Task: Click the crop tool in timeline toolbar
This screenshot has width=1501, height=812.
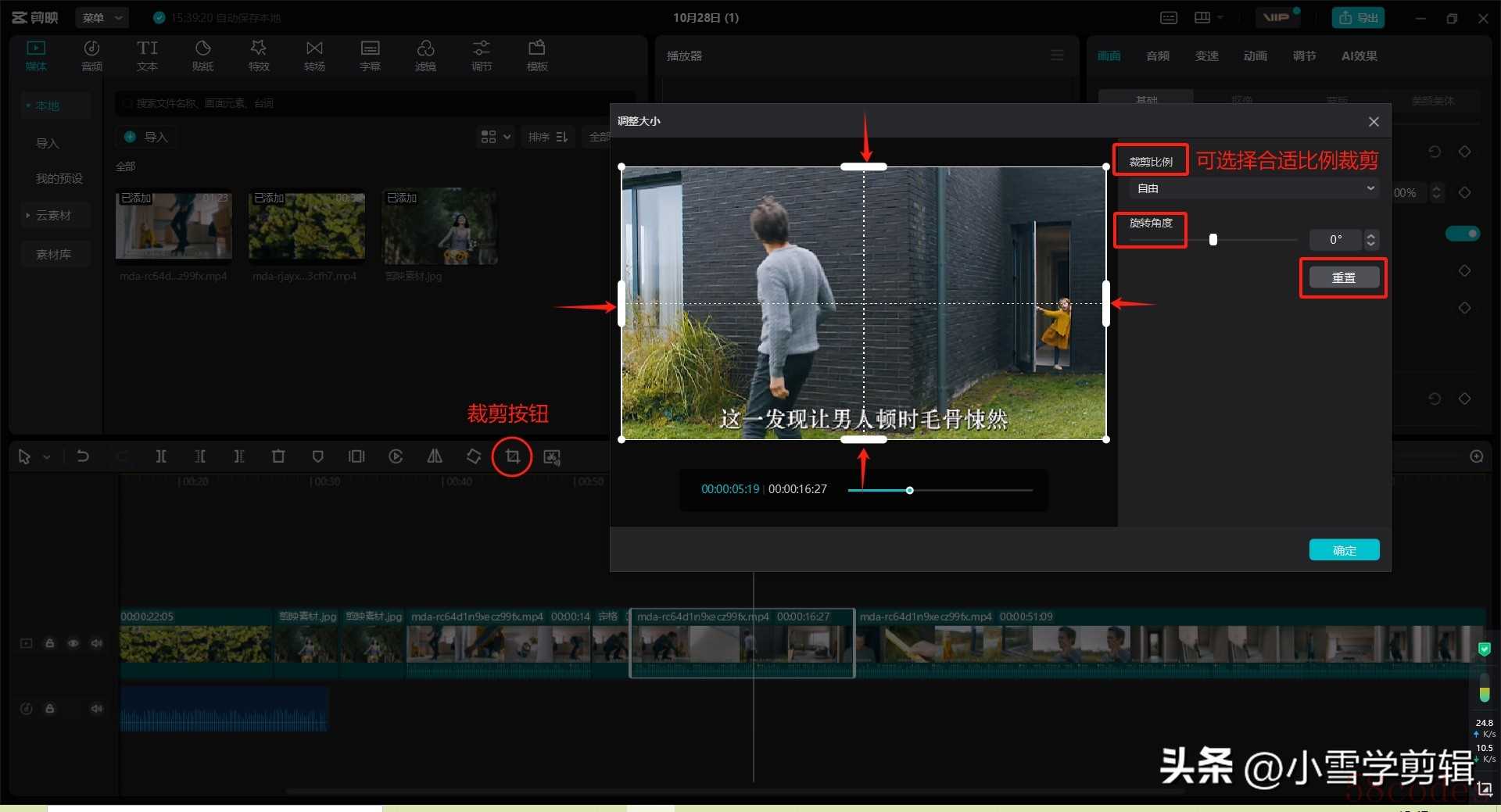Action: pos(512,456)
